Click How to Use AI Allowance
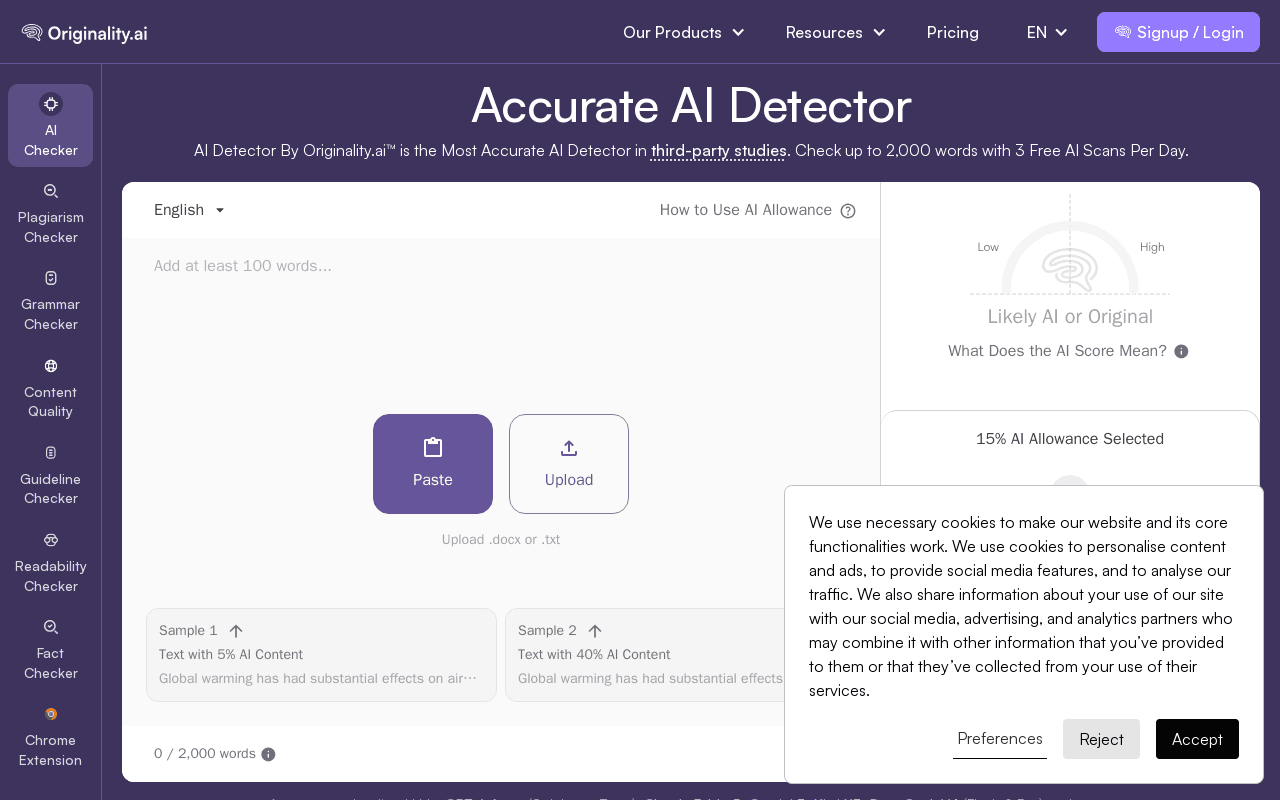The image size is (1280, 800). (x=746, y=210)
